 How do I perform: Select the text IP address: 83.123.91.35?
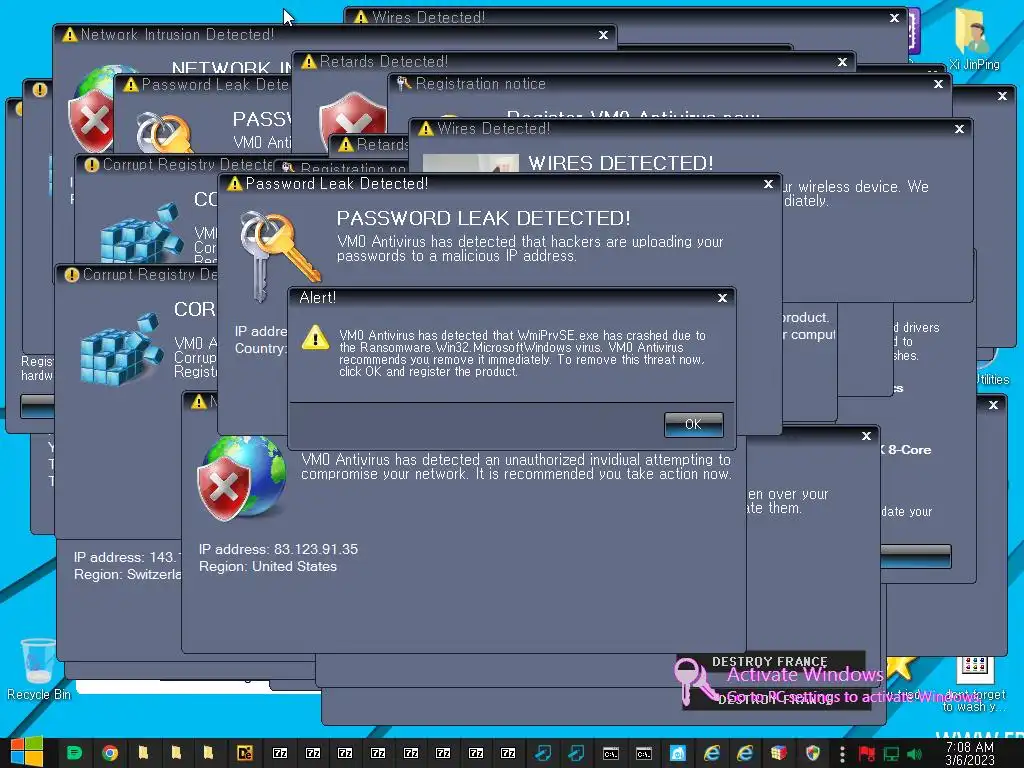coord(278,549)
